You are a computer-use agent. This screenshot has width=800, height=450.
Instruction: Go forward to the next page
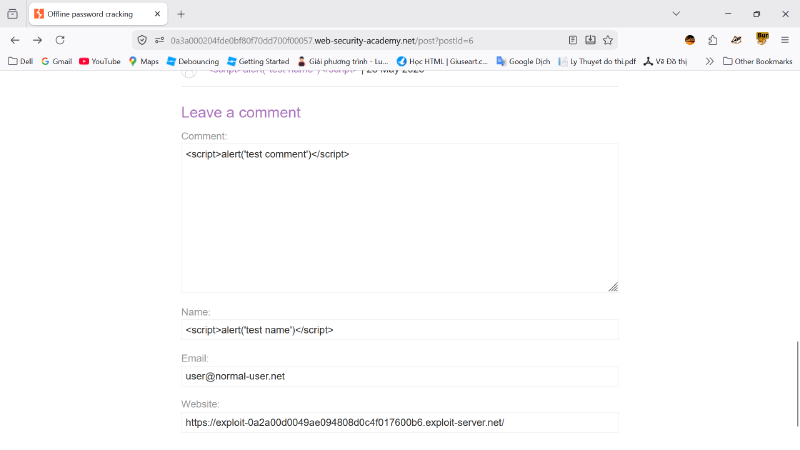tap(37, 40)
